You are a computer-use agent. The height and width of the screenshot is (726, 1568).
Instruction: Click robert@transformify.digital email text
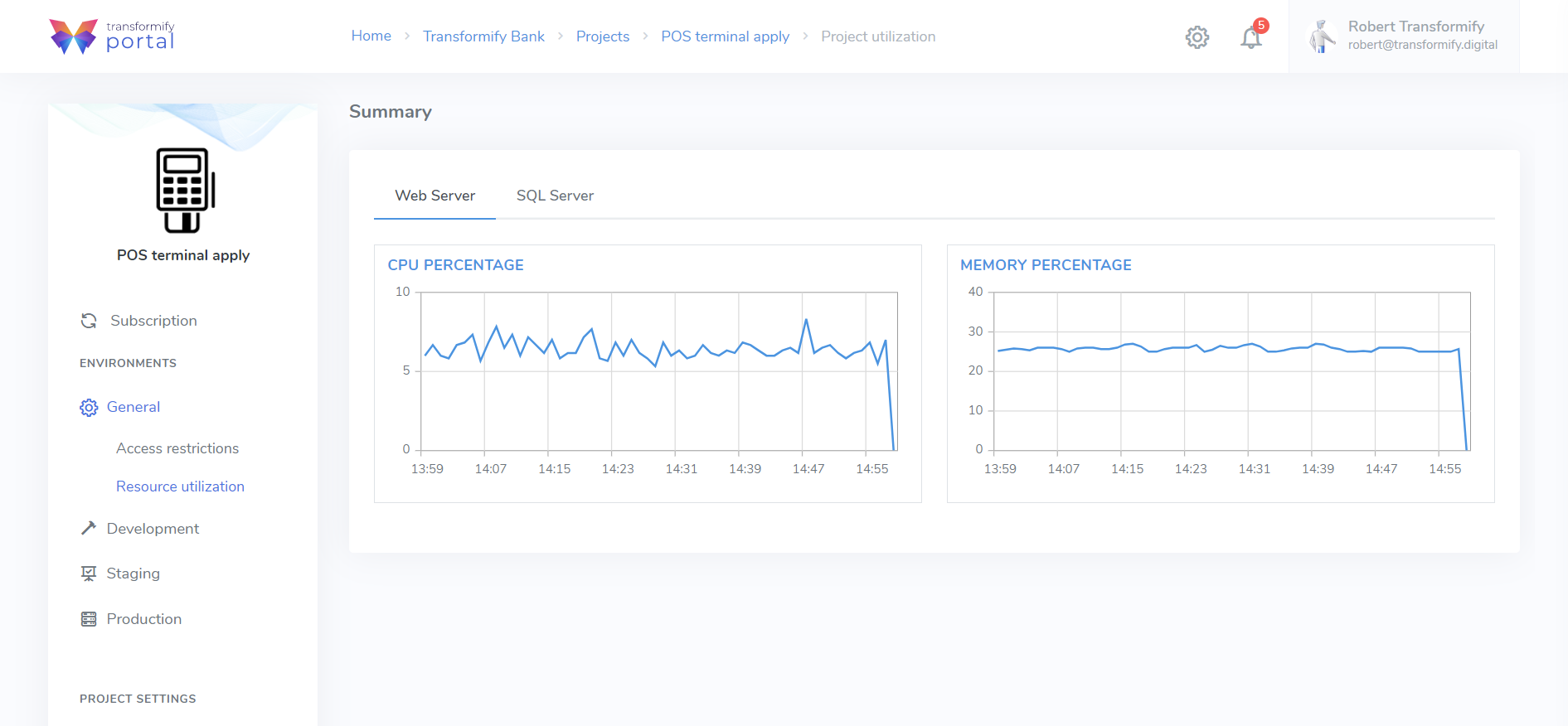point(1423,45)
